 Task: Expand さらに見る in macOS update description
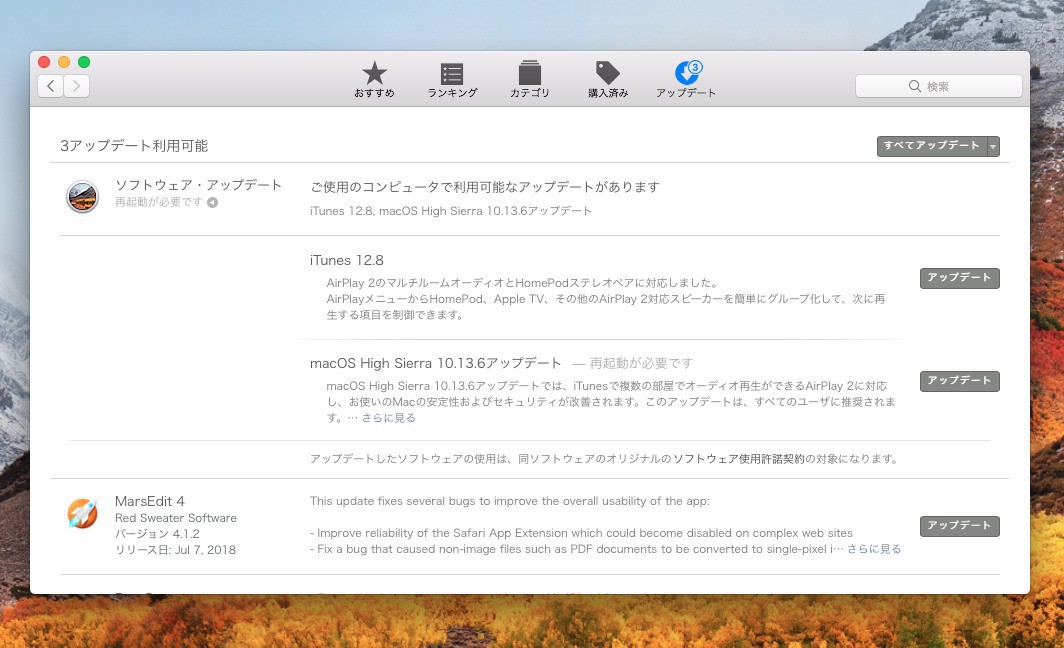[x=389, y=418]
